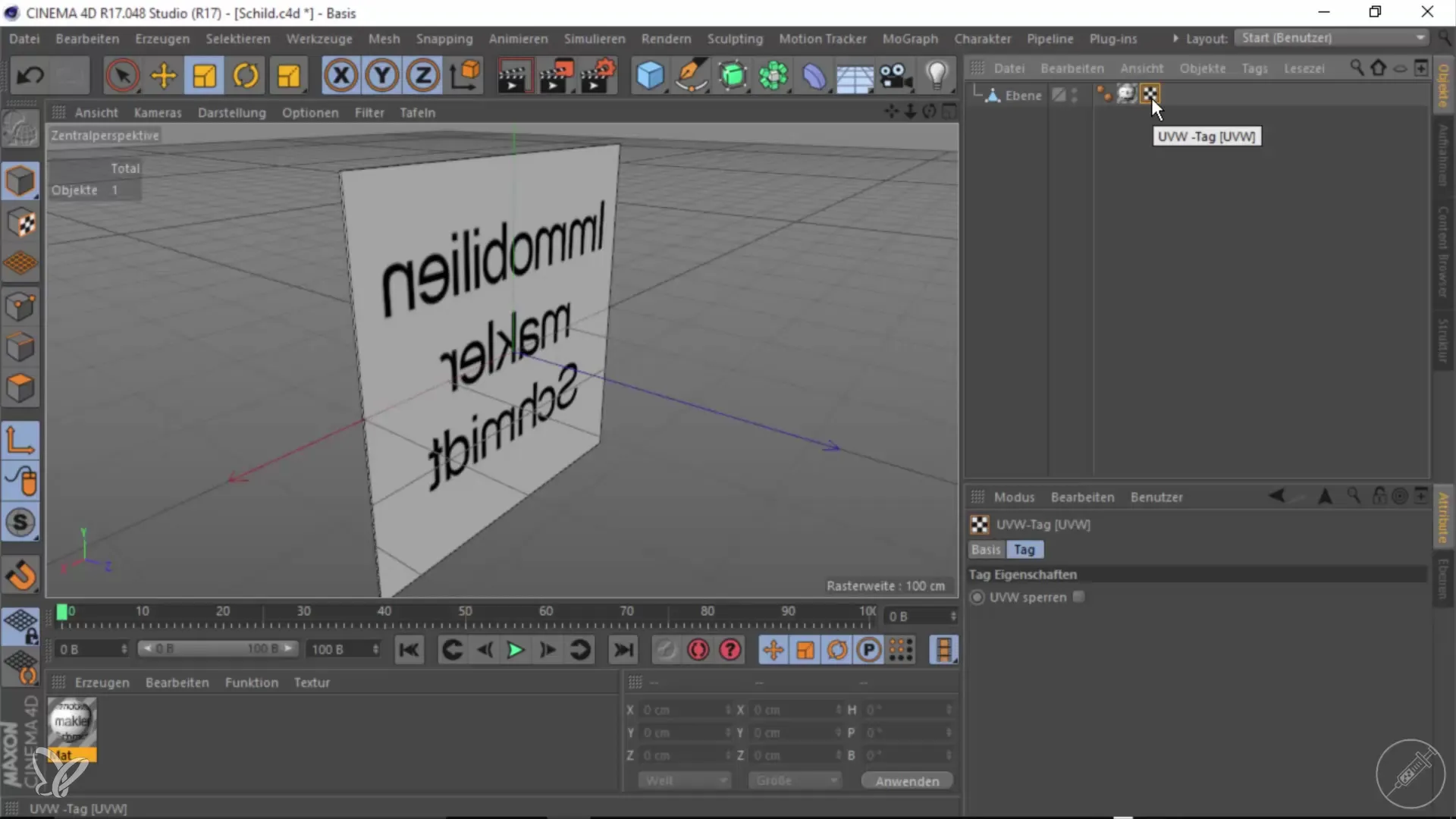1456x819 pixels.
Task: Select the UVW tag on Ebene
Action: tap(1150, 94)
